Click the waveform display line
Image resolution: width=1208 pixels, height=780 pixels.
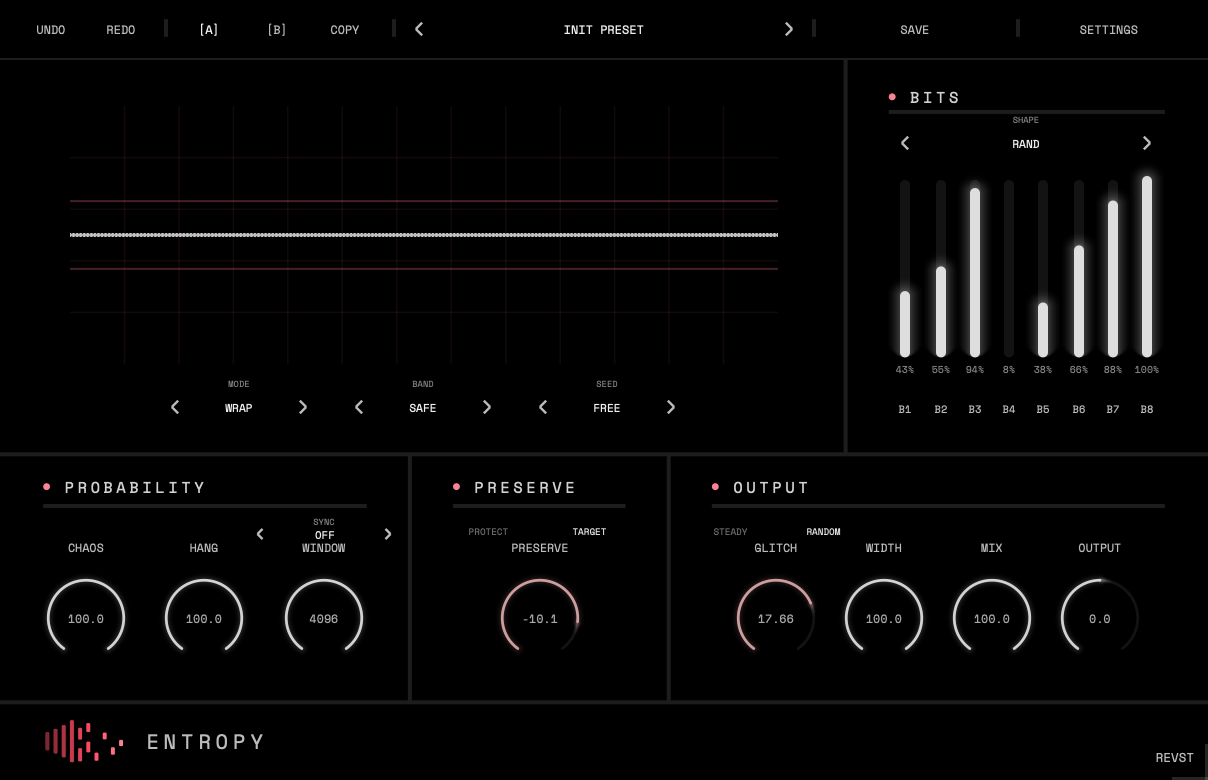point(424,235)
